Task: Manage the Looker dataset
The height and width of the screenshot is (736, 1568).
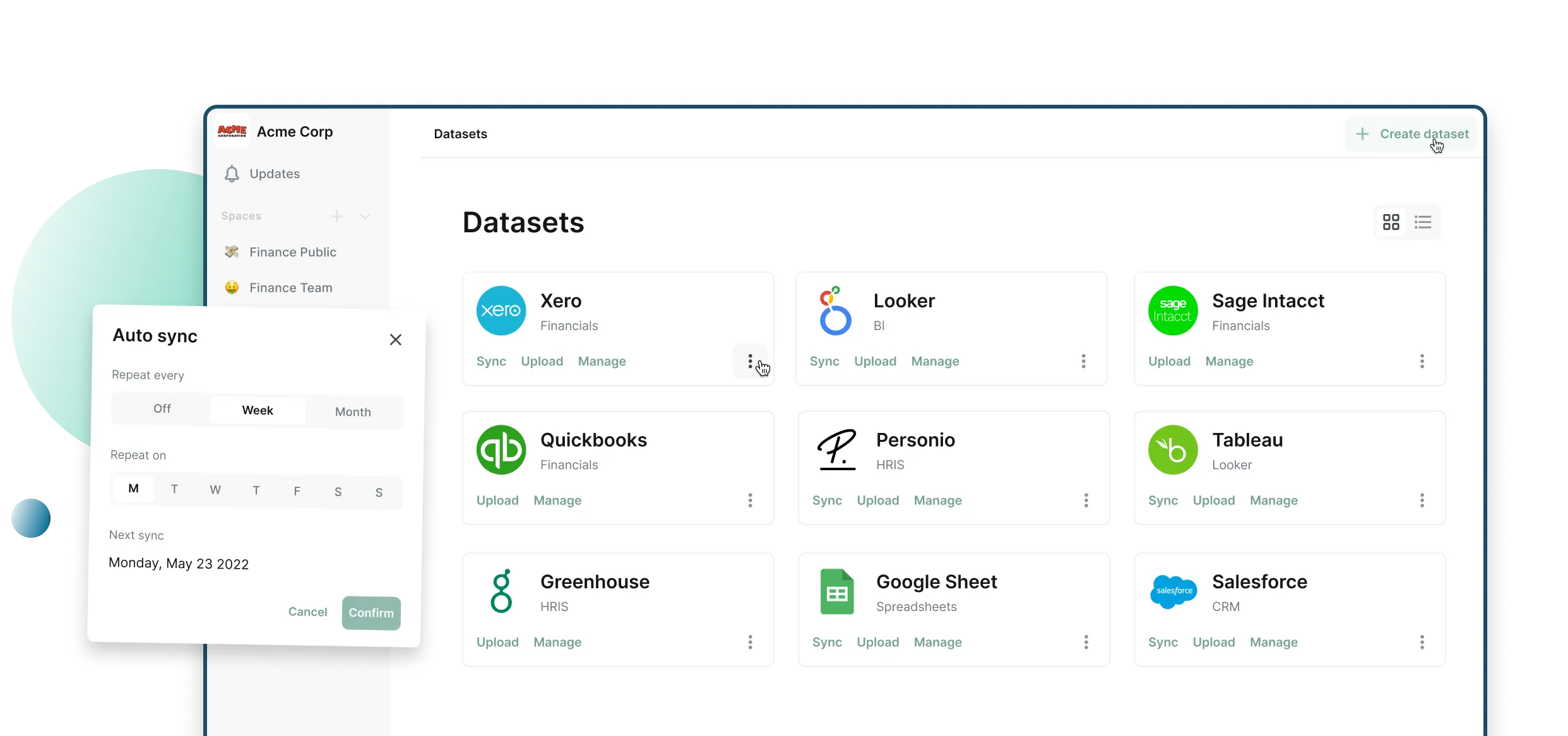Action: click(935, 361)
